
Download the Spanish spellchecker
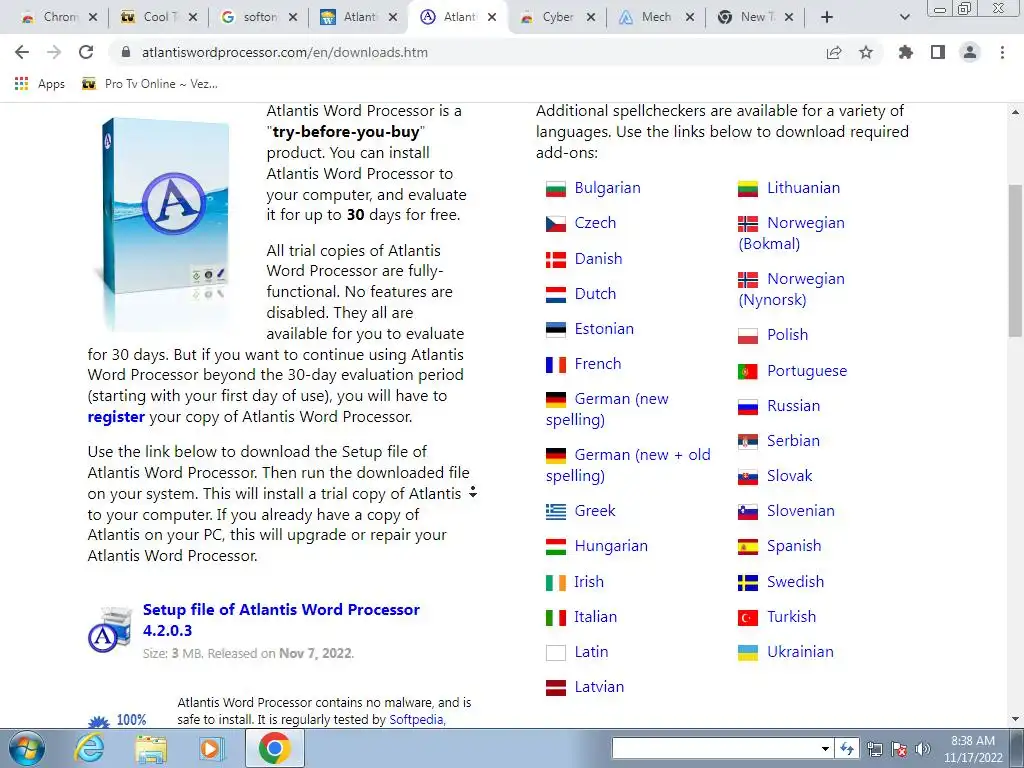tap(794, 546)
